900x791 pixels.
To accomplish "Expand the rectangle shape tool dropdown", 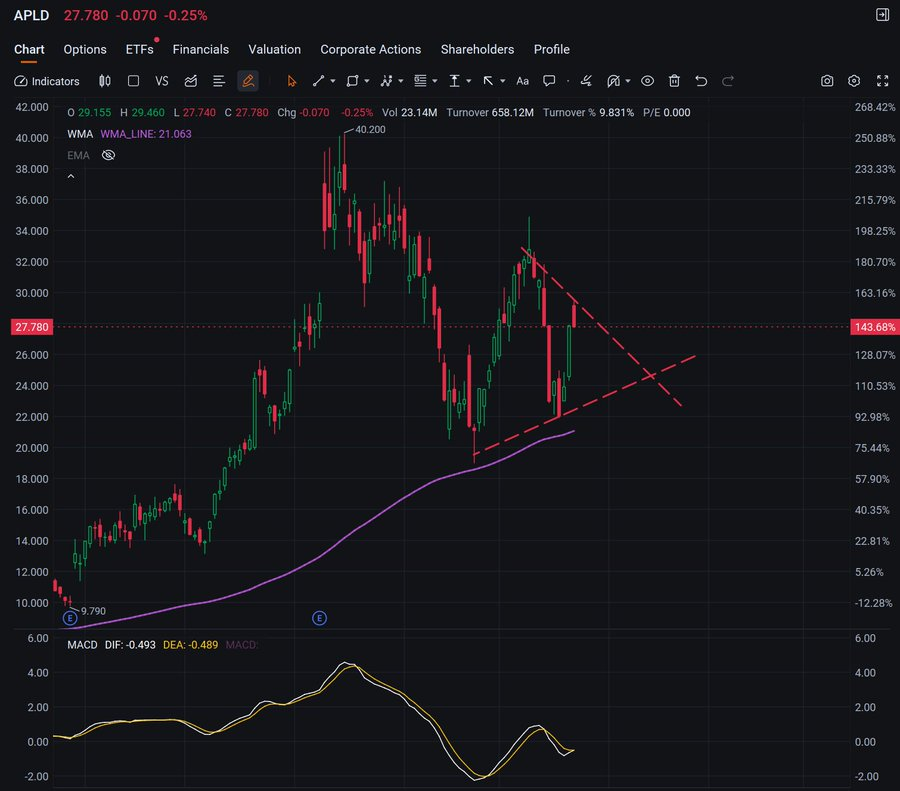I will pyautogui.click(x=367, y=81).
